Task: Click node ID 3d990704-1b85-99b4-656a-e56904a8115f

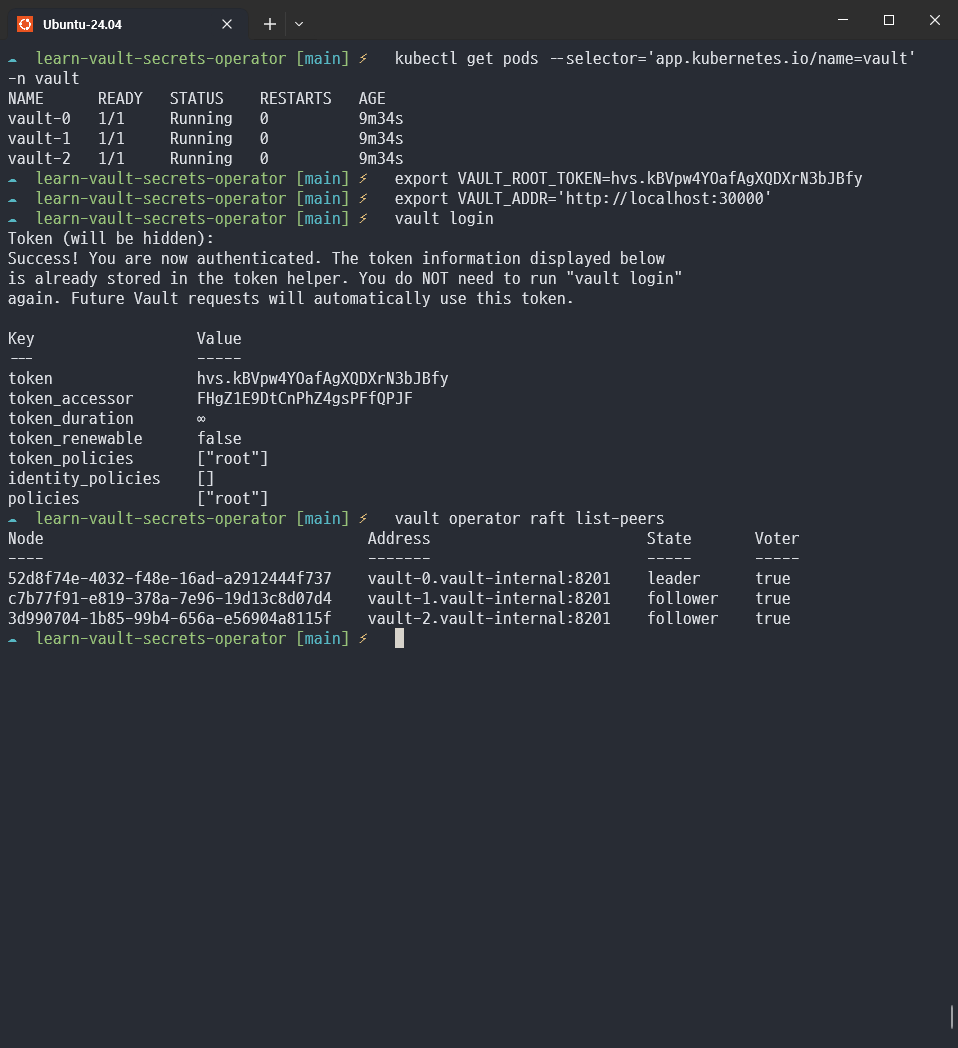Action: point(170,619)
